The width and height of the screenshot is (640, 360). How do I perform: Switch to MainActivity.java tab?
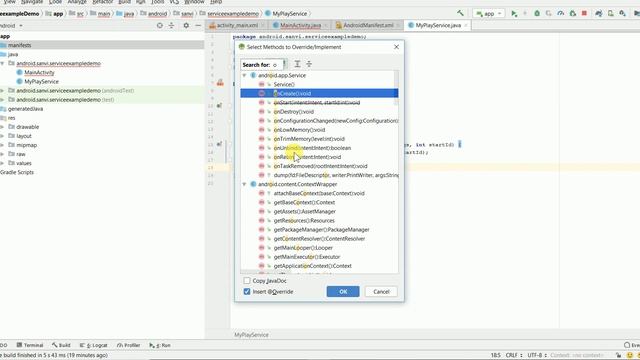point(300,25)
